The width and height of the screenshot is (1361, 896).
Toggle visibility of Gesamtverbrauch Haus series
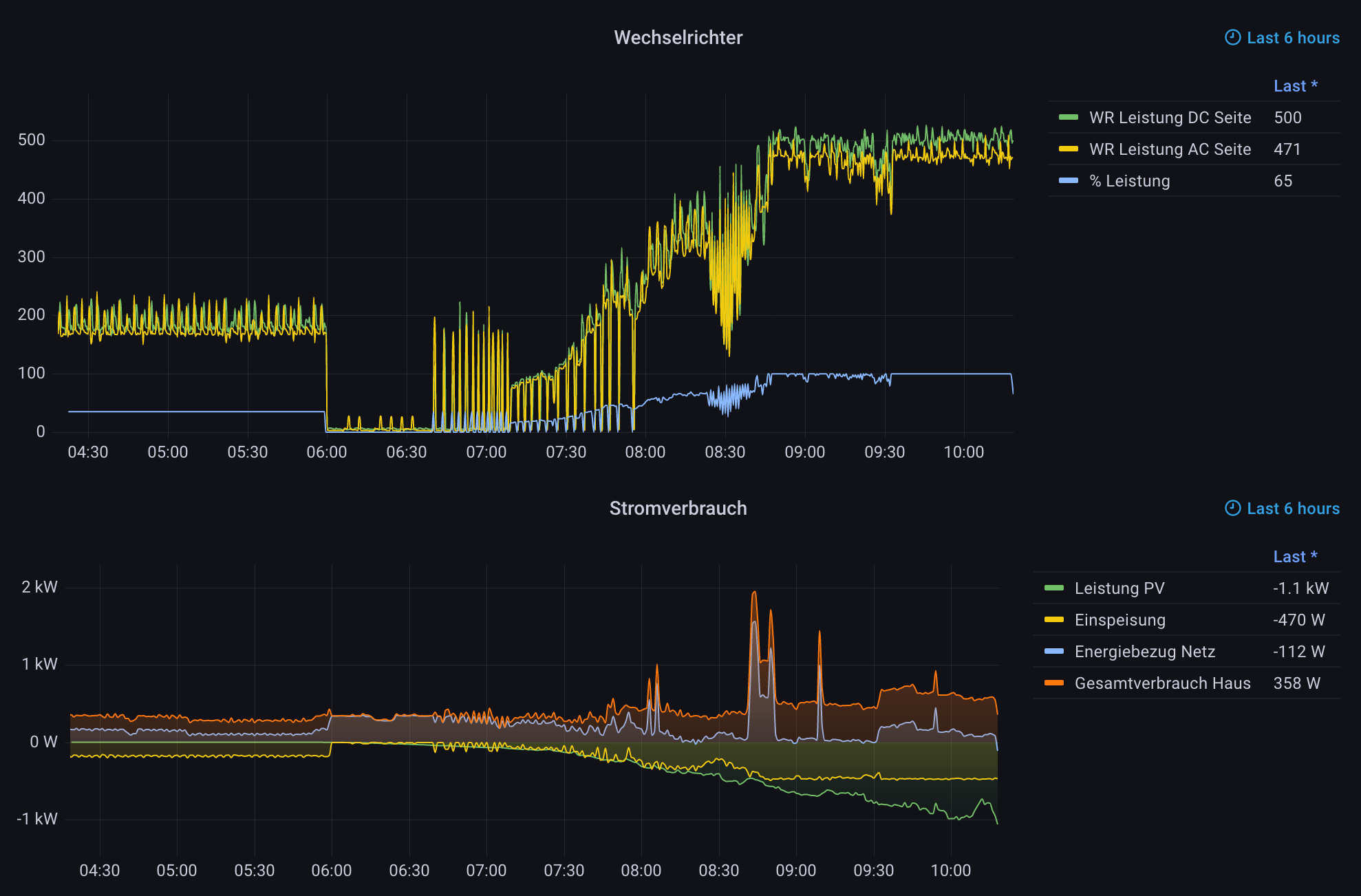click(x=1162, y=683)
